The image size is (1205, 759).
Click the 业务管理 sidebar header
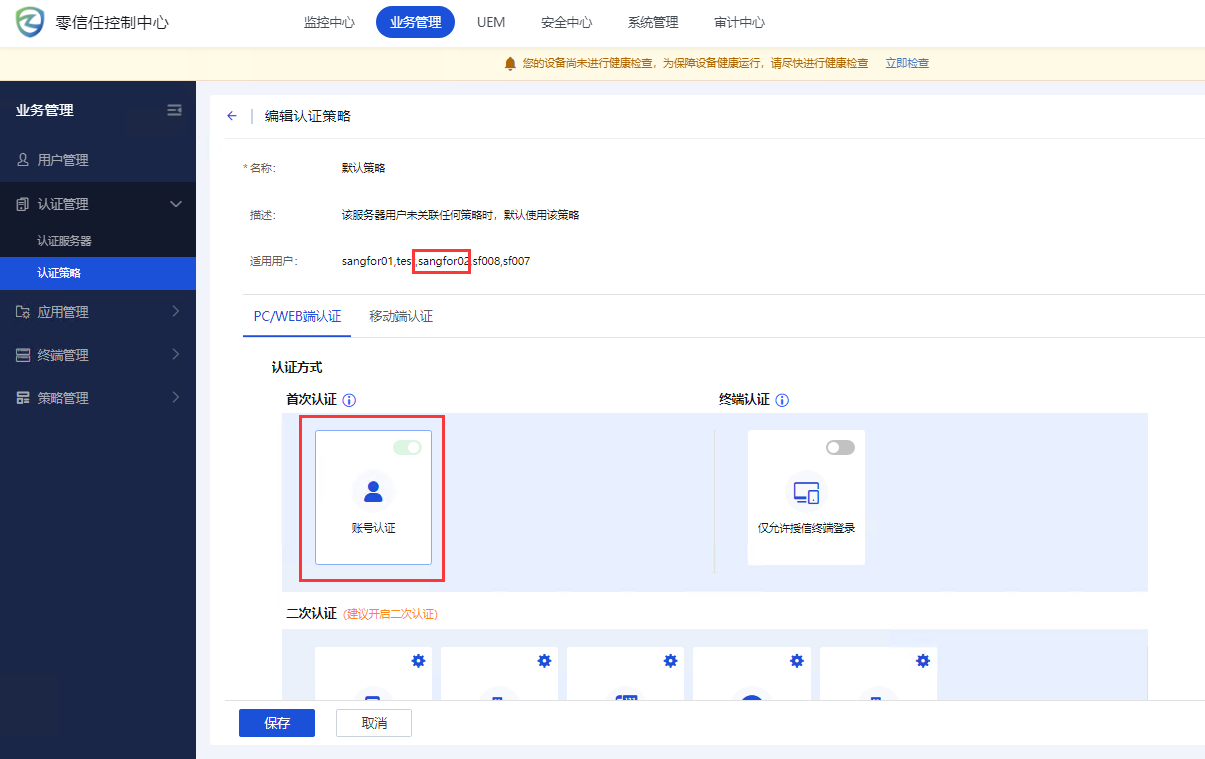click(44, 110)
